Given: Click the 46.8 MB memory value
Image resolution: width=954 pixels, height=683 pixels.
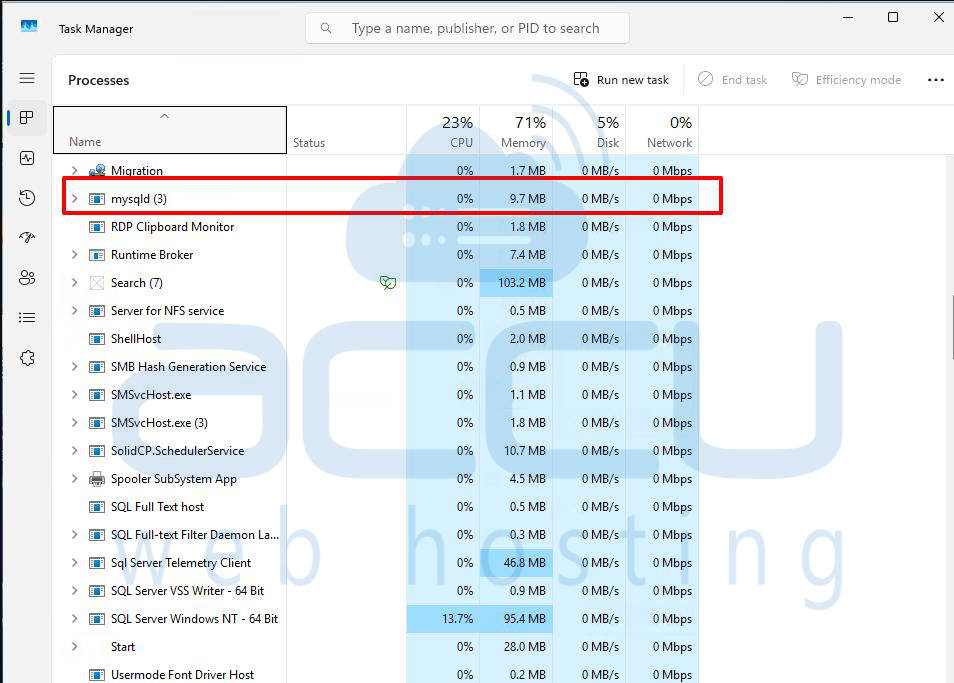Looking at the screenshot, I should click(x=524, y=563).
